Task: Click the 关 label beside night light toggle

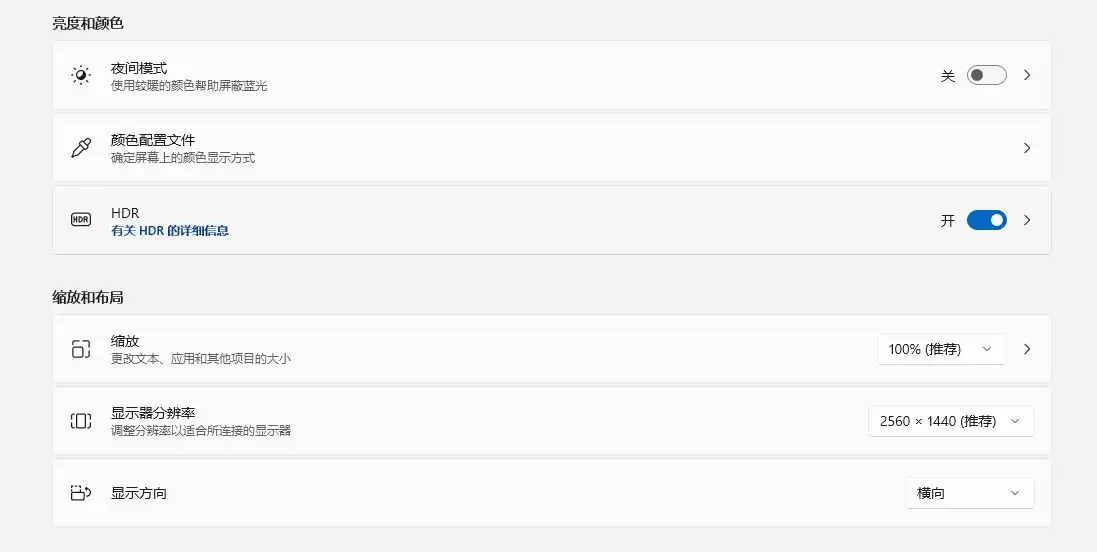Action: pyautogui.click(x=948, y=76)
